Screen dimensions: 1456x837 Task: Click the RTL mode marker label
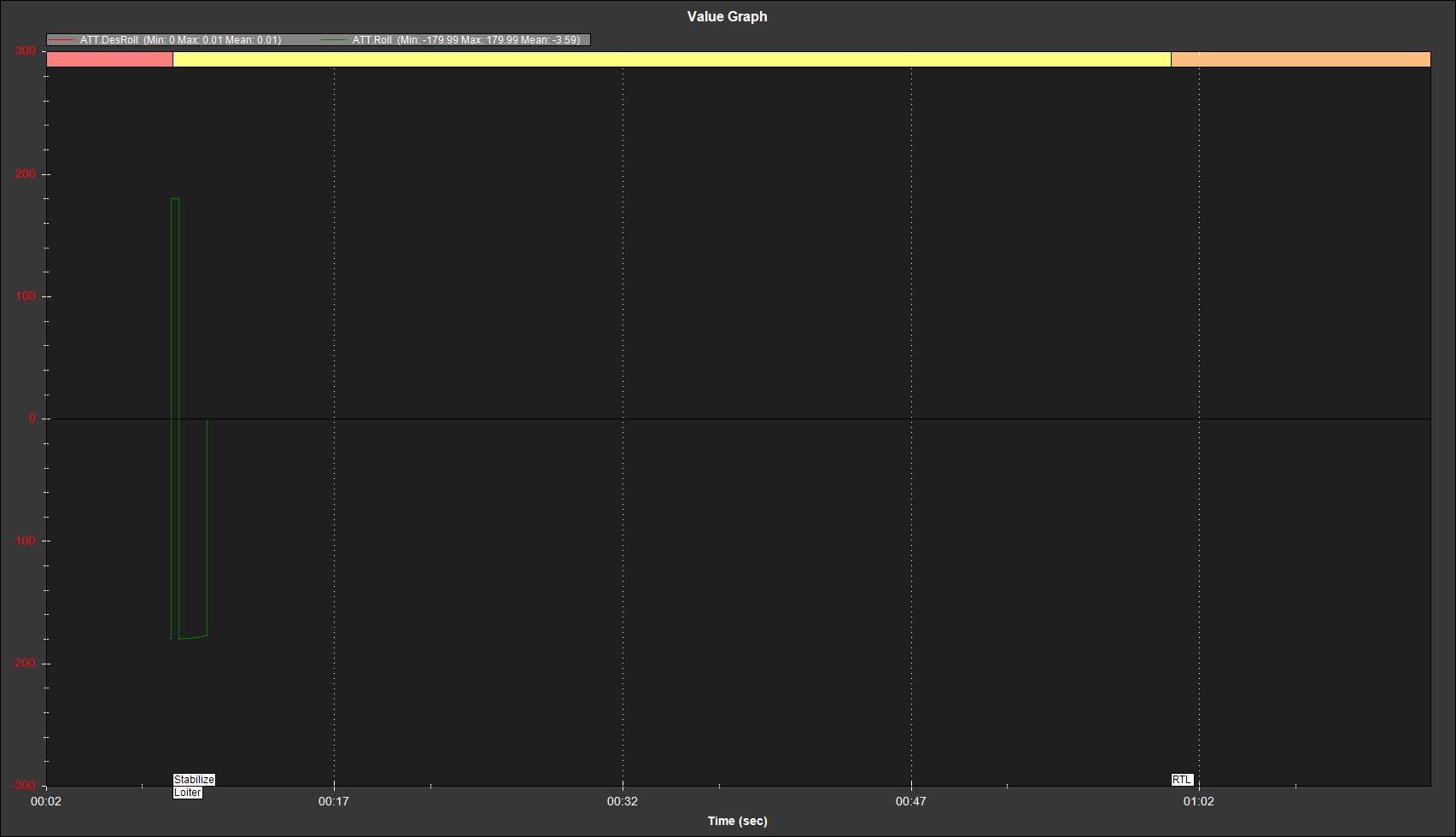[1182, 780]
